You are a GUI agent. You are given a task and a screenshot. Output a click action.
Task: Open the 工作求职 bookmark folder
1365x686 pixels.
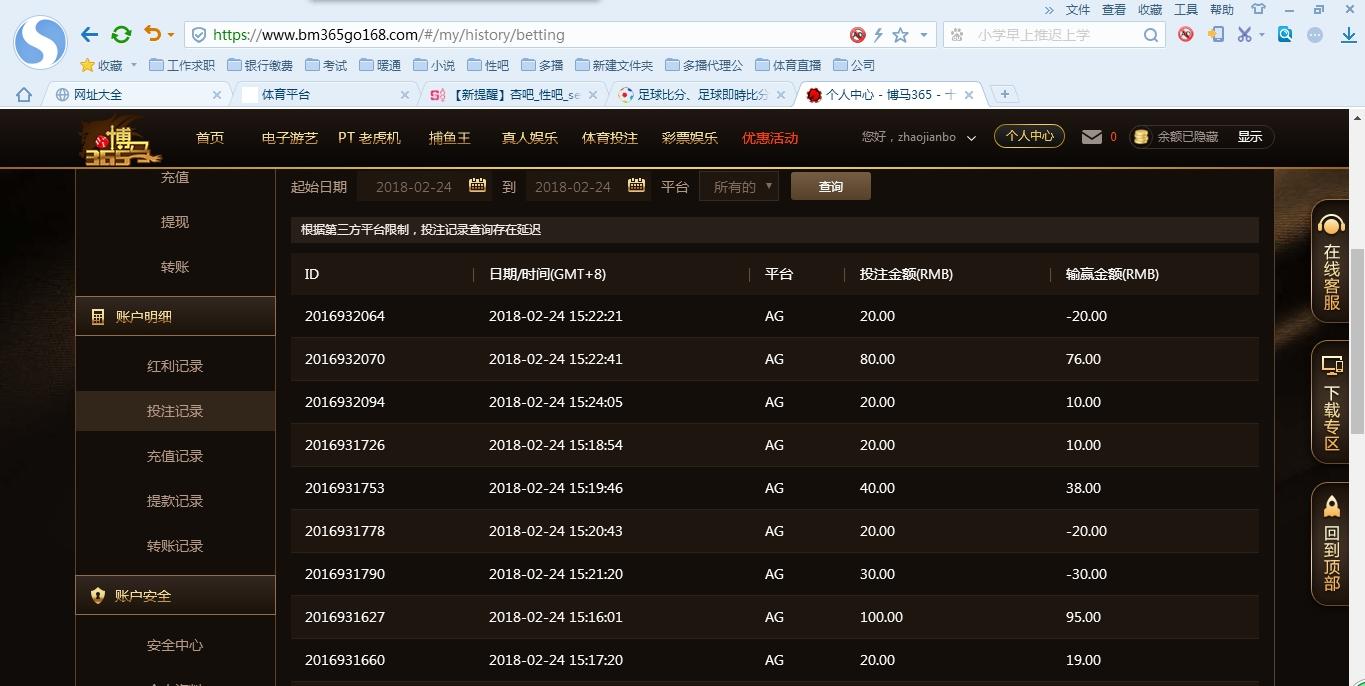click(182, 65)
